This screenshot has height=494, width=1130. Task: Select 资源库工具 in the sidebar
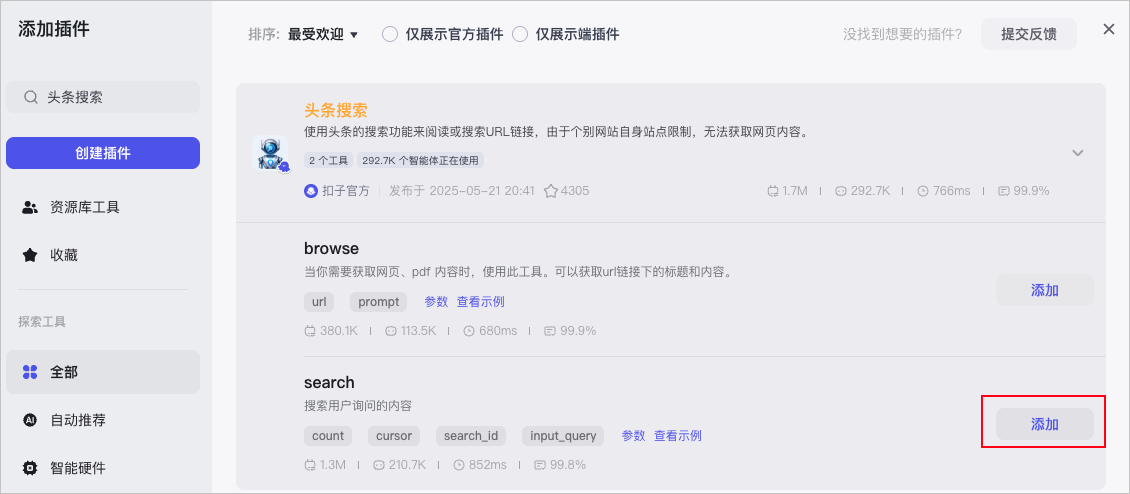coord(103,208)
